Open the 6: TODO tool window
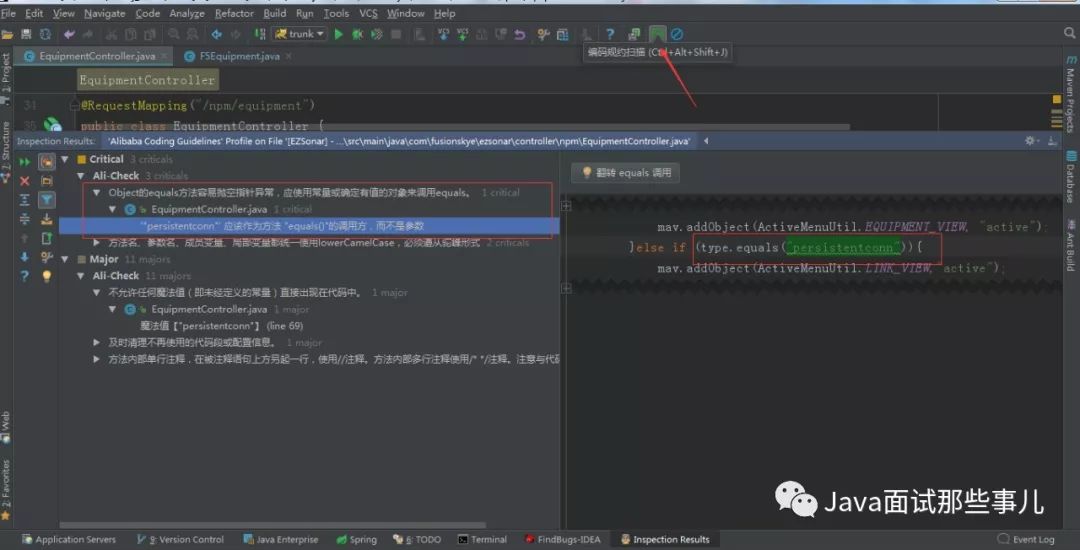 417,540
